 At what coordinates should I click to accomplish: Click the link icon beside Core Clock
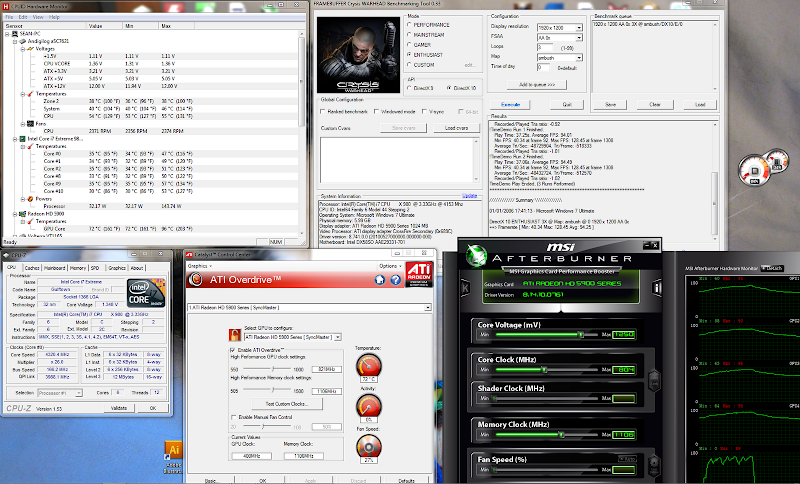pyautogui.click(x=655, y=379)
